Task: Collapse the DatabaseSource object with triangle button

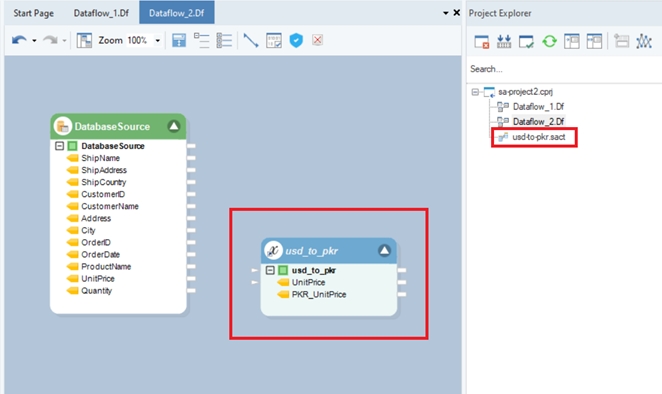Action: pyautogui.click(x=174, y=126)
